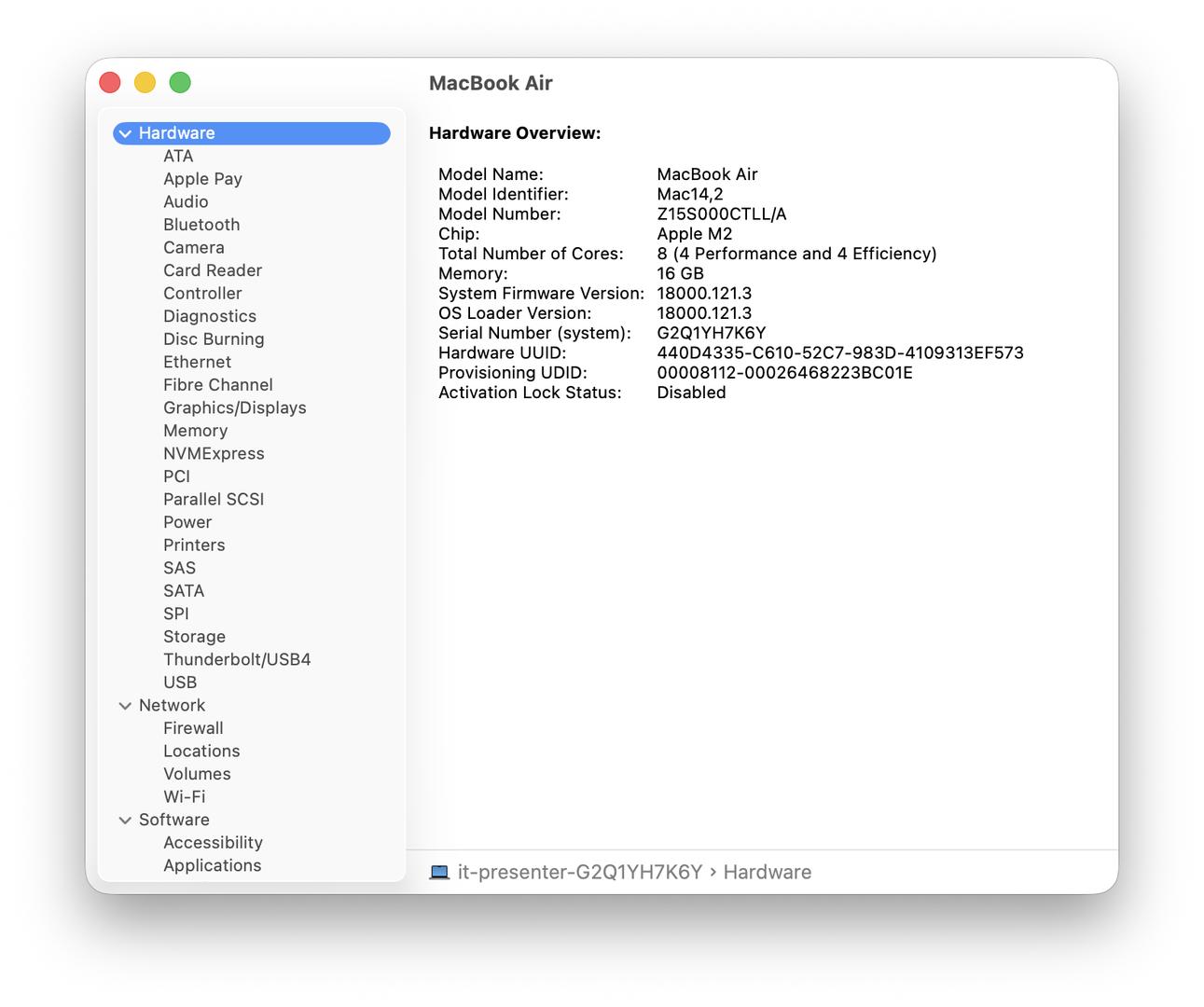Select Network category in sidebar

(x=172, y=706)
